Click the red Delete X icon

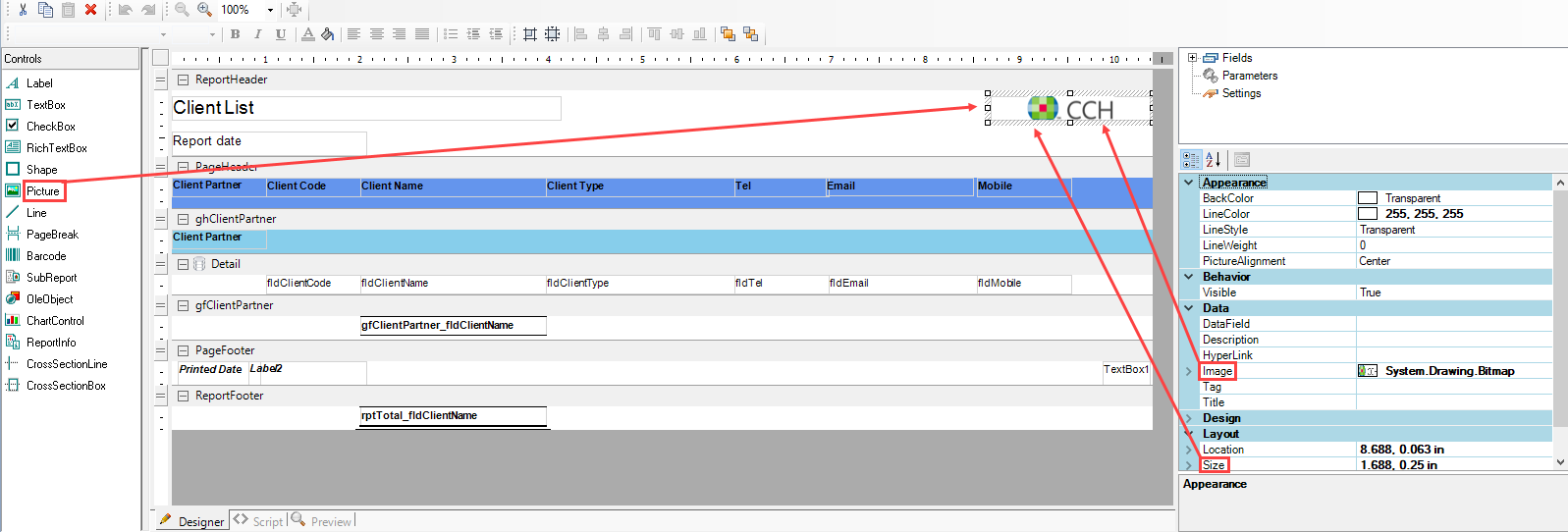click(x=90, y=9)
